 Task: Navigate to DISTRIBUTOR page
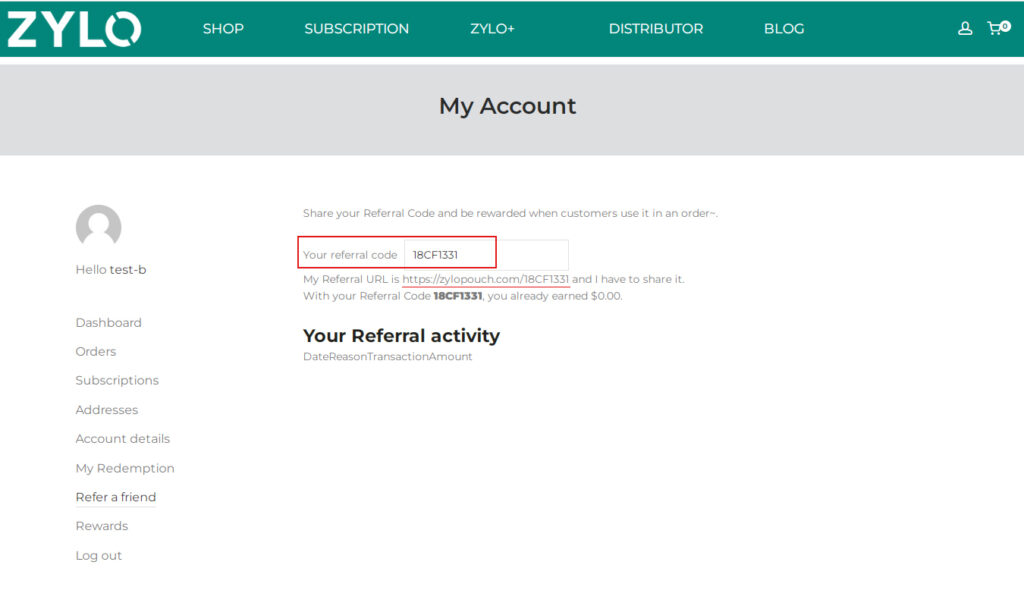tap(655, 29)
